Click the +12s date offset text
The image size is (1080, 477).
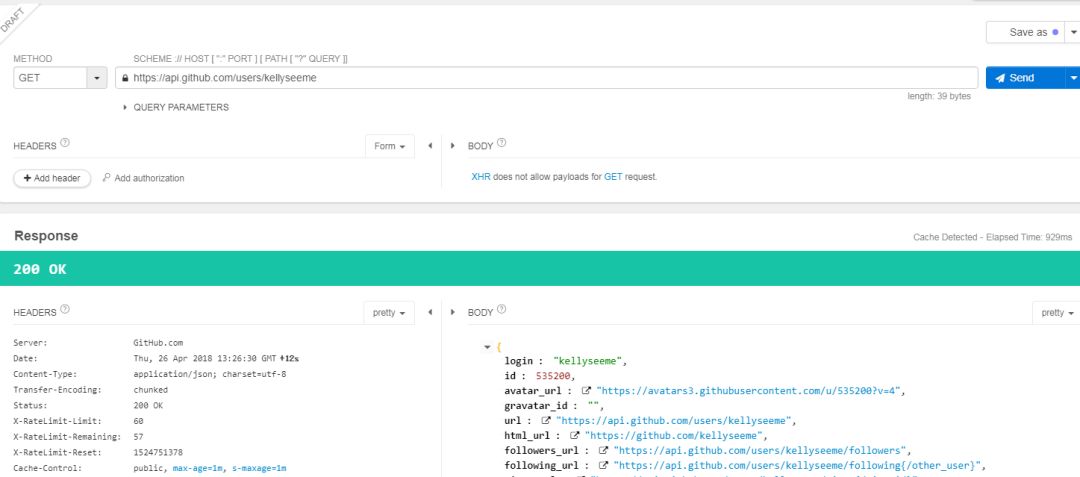pos(289,358)
